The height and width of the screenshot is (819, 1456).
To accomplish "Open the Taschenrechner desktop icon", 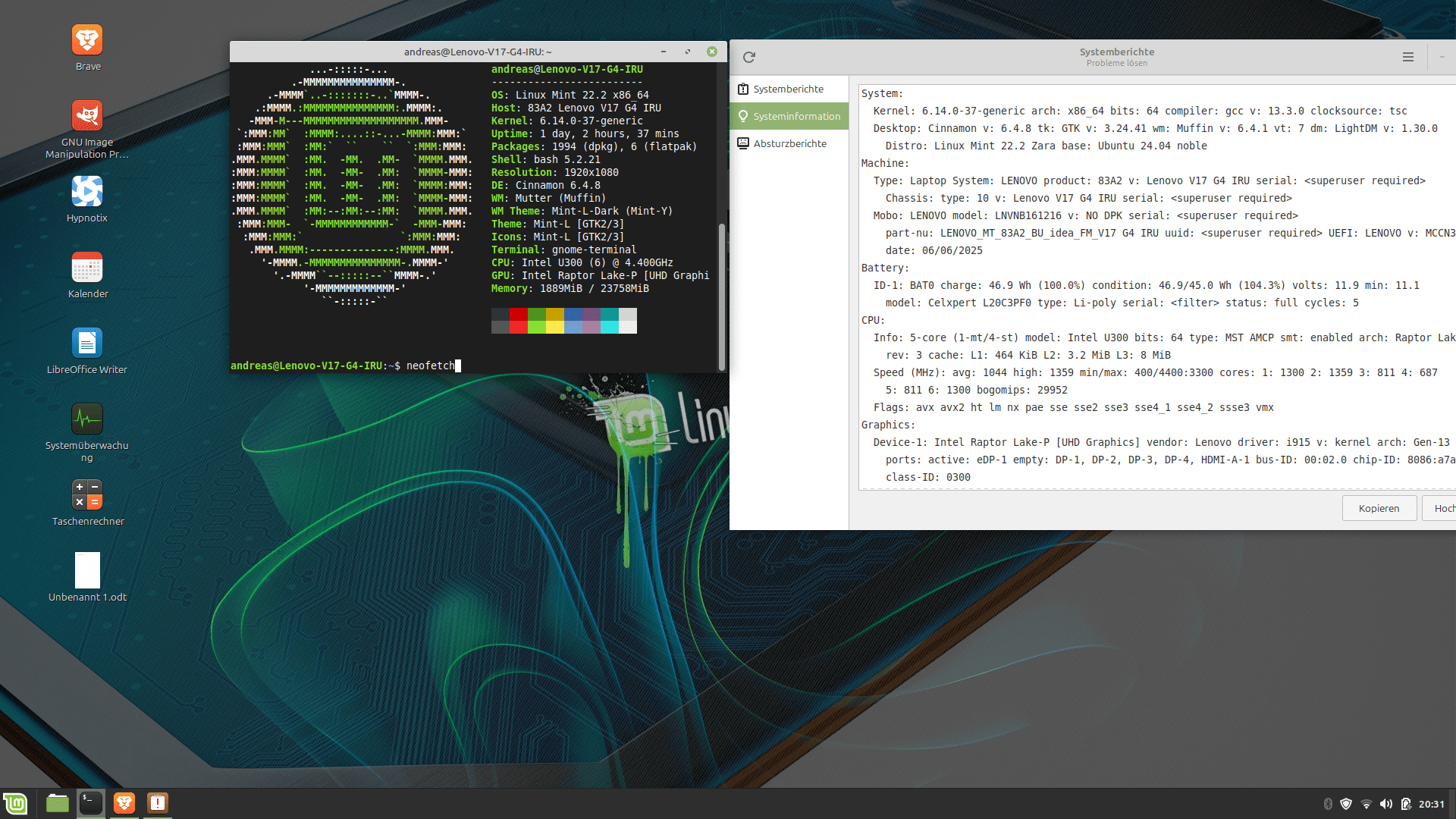I will (87, 495).
